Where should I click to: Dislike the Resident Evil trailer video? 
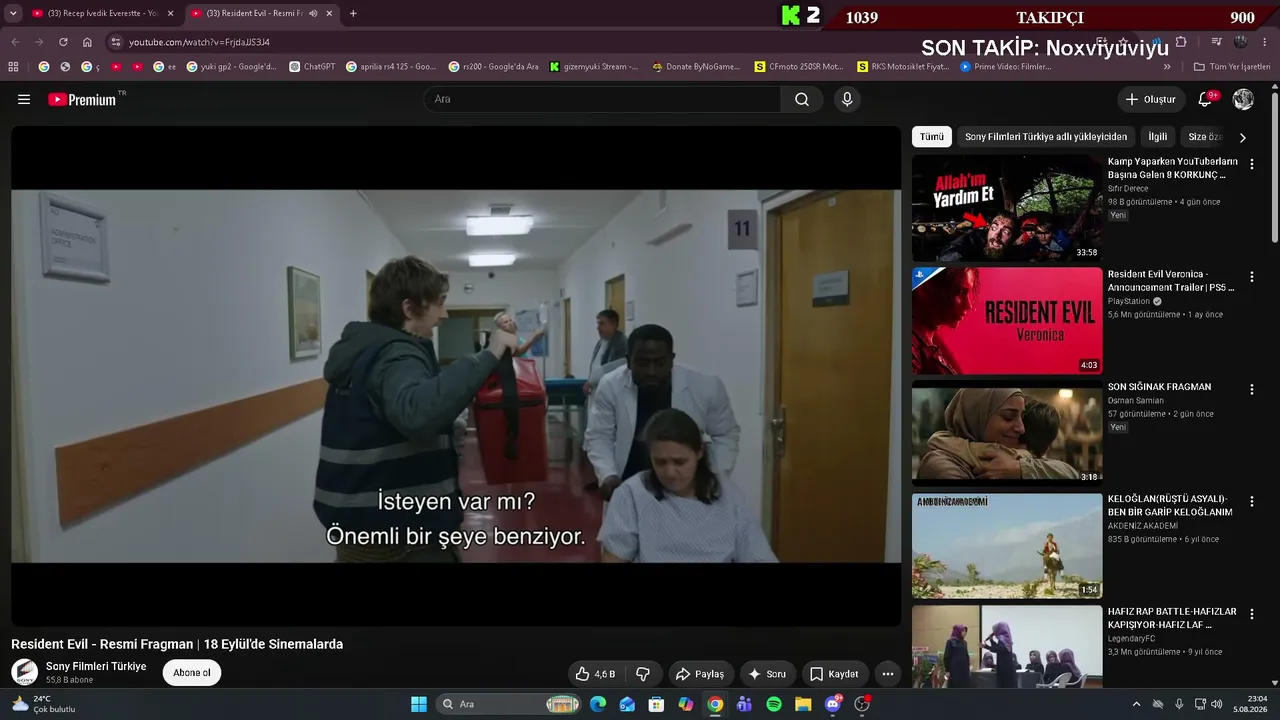click(644, 674)
